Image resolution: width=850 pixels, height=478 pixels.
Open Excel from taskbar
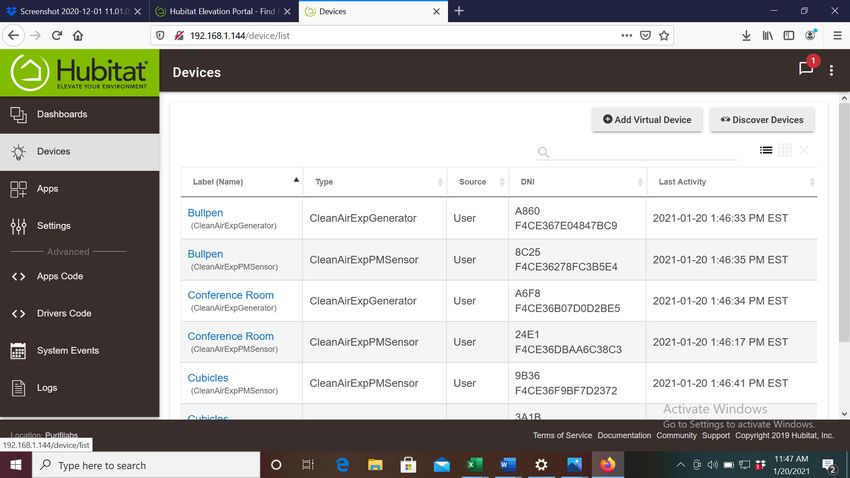[475, 465]
